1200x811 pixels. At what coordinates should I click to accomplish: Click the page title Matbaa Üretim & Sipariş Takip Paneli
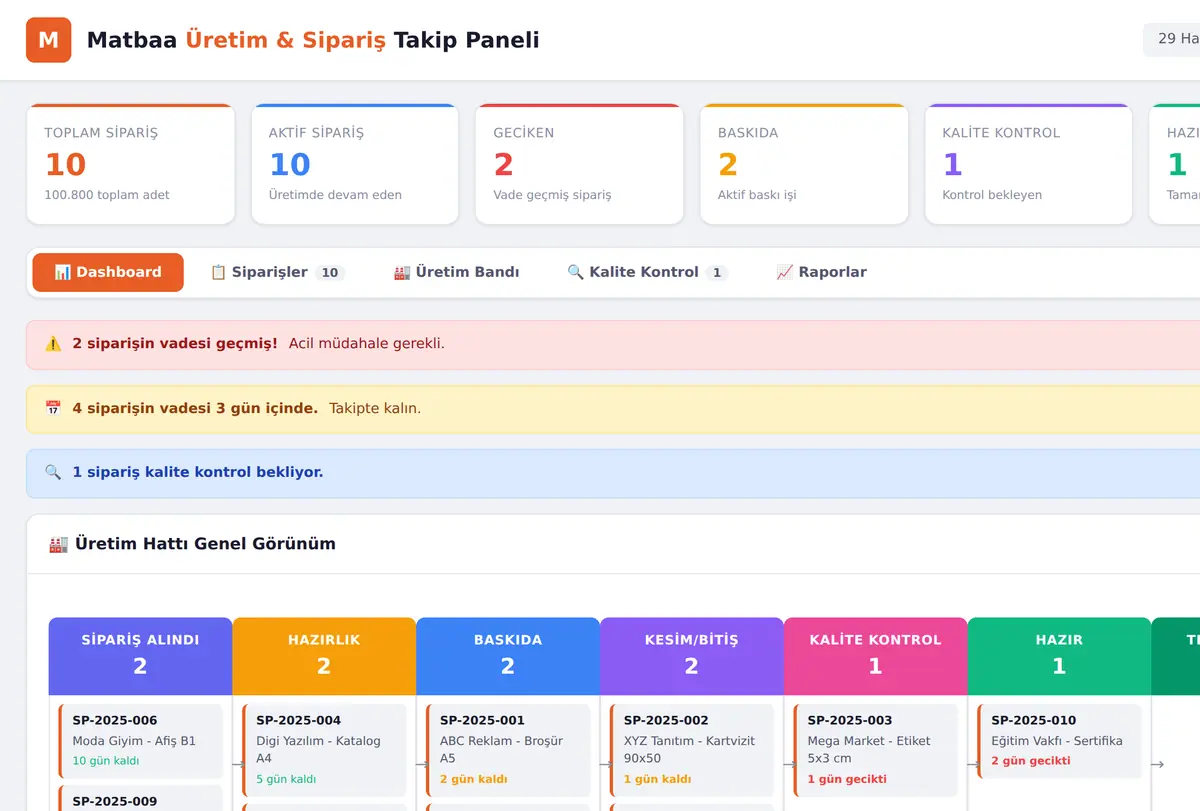point(313,40)
